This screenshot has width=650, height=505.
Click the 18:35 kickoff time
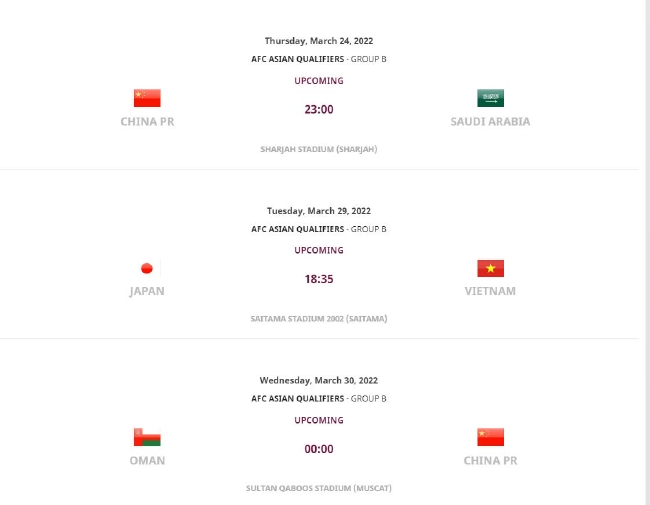(319, 280)
